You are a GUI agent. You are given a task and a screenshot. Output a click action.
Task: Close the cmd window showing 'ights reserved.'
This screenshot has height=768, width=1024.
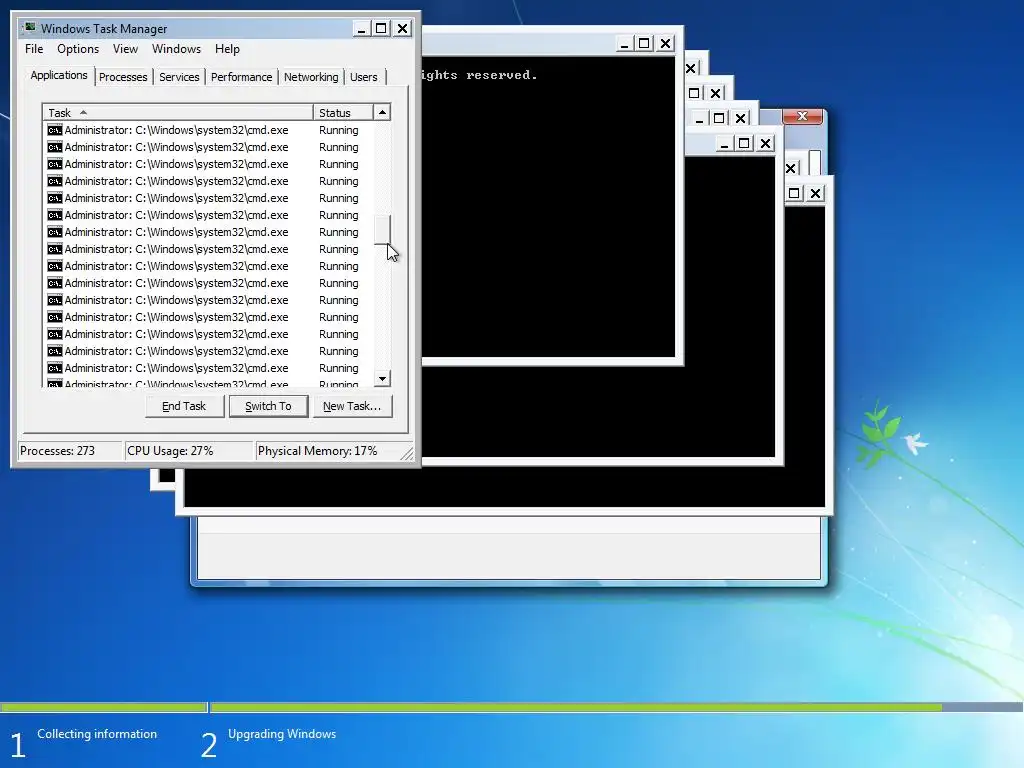click(x=665, y=43)
